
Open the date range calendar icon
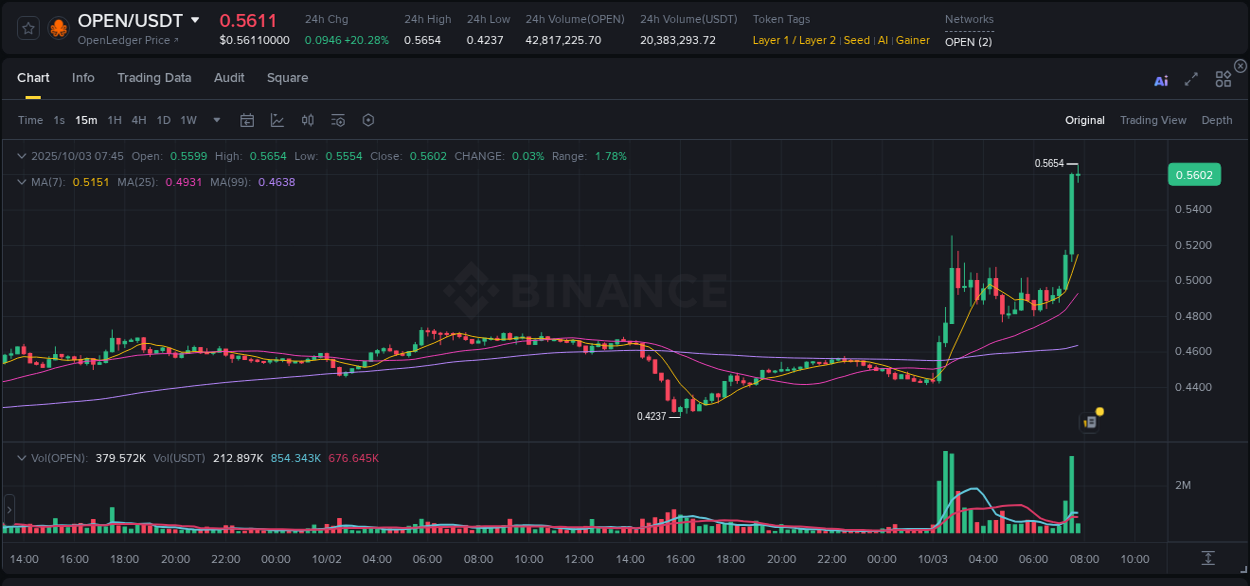point(247,120)
